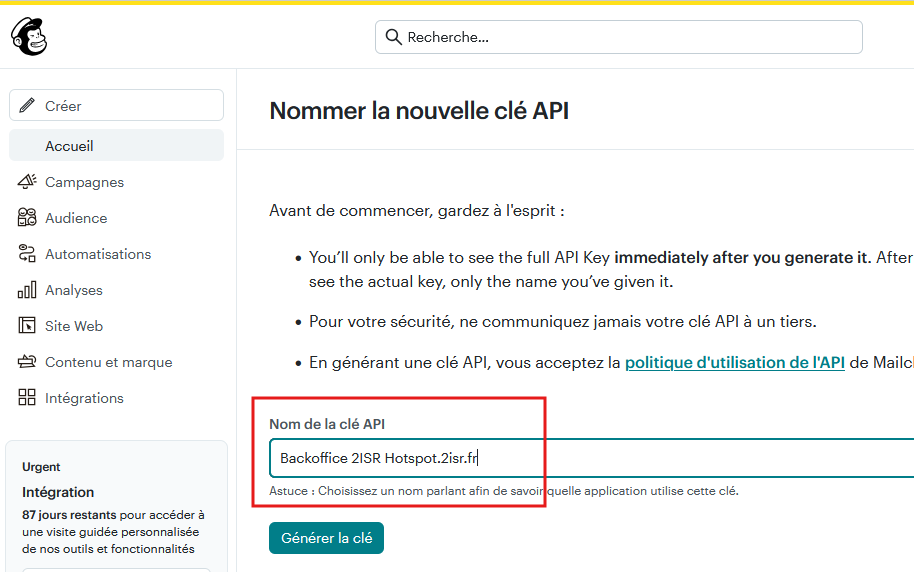The height and width of the screenshot is (572, 914).
Task: Click the pencil icon beside Créer
Action: [27, 106]
